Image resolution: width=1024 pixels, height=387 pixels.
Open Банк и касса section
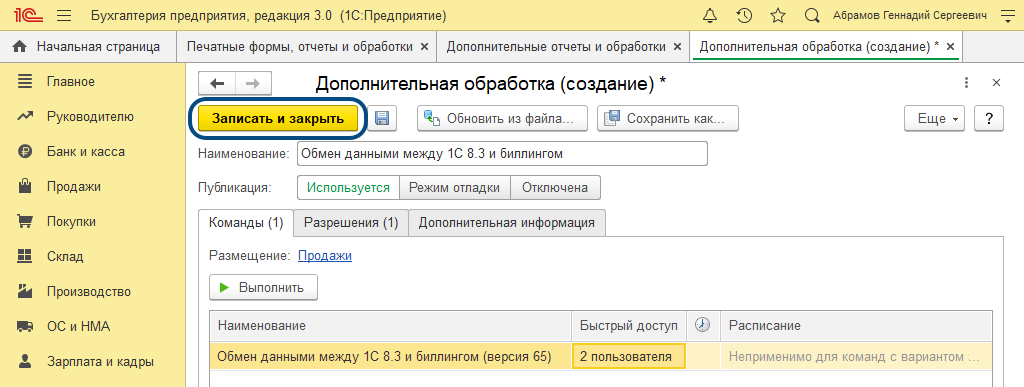(x=86, y=151)
